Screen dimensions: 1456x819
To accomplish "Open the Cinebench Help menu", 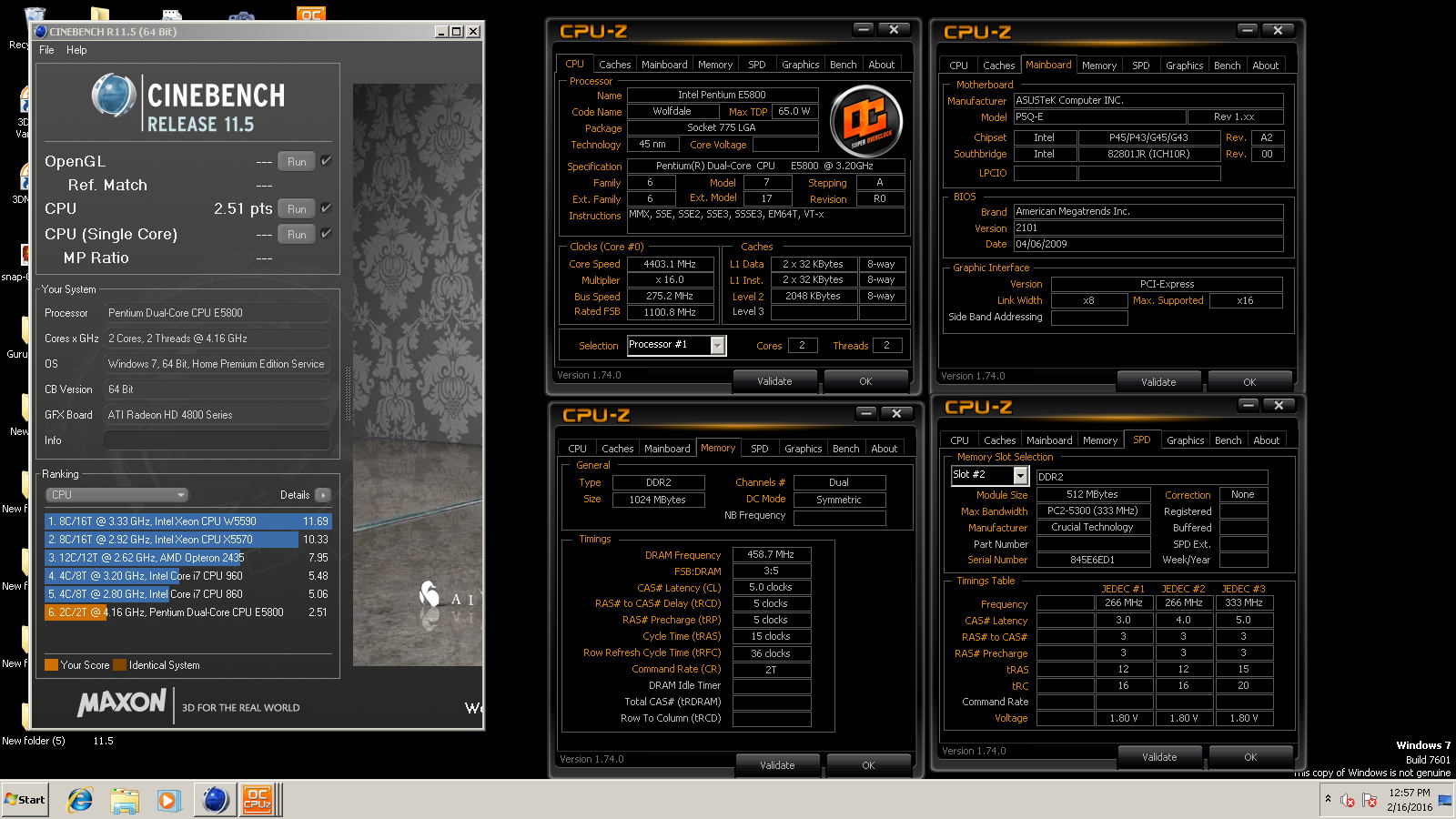I will pos(76,50).
